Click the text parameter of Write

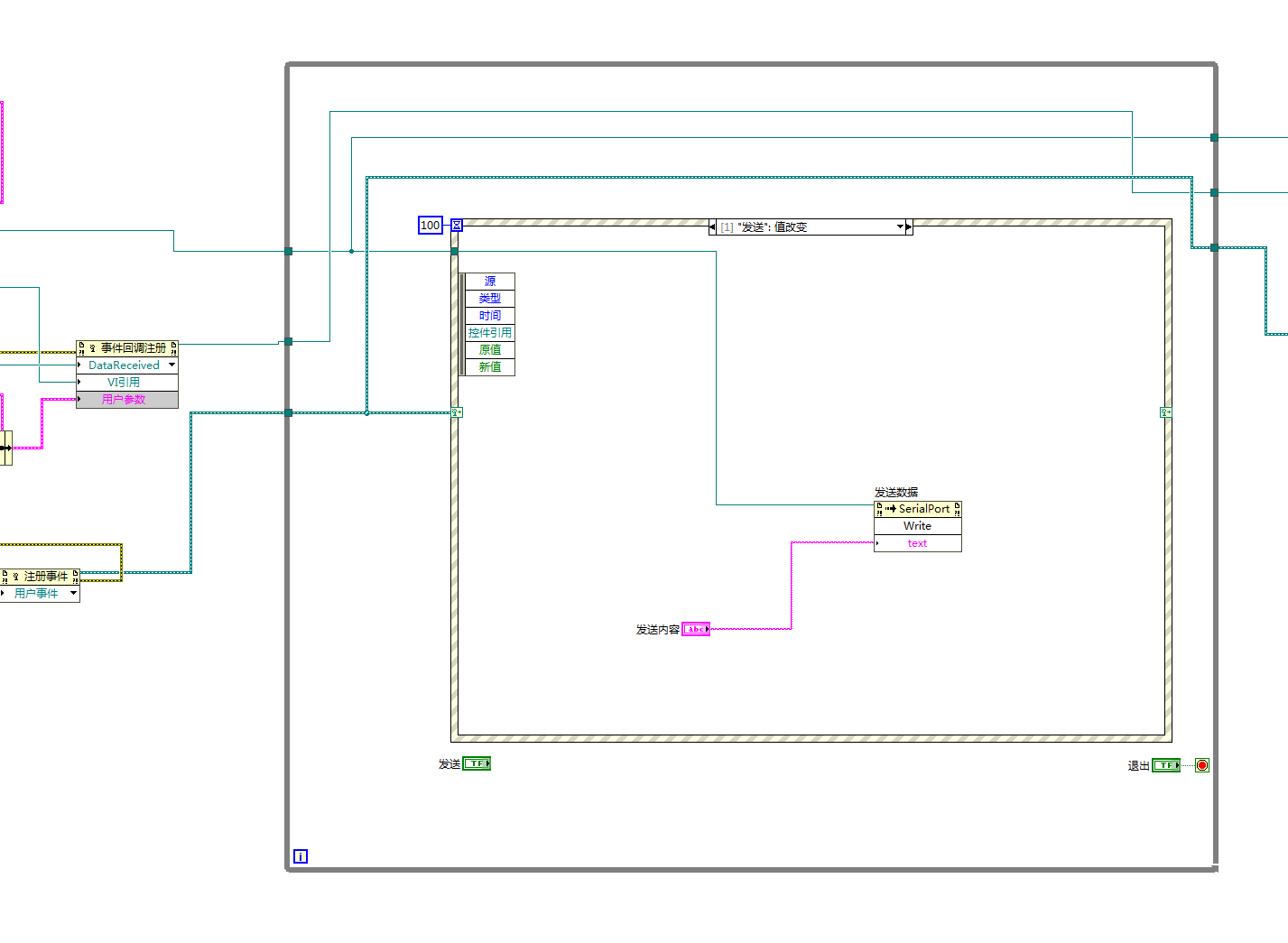pos(918,543)
